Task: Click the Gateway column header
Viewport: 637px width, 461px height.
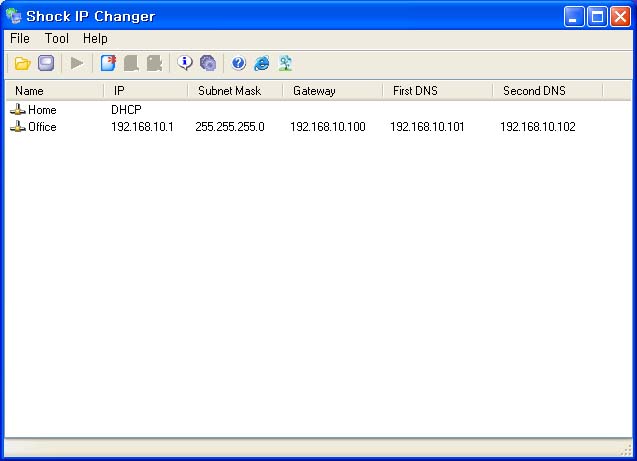Action: click(331, 91)
